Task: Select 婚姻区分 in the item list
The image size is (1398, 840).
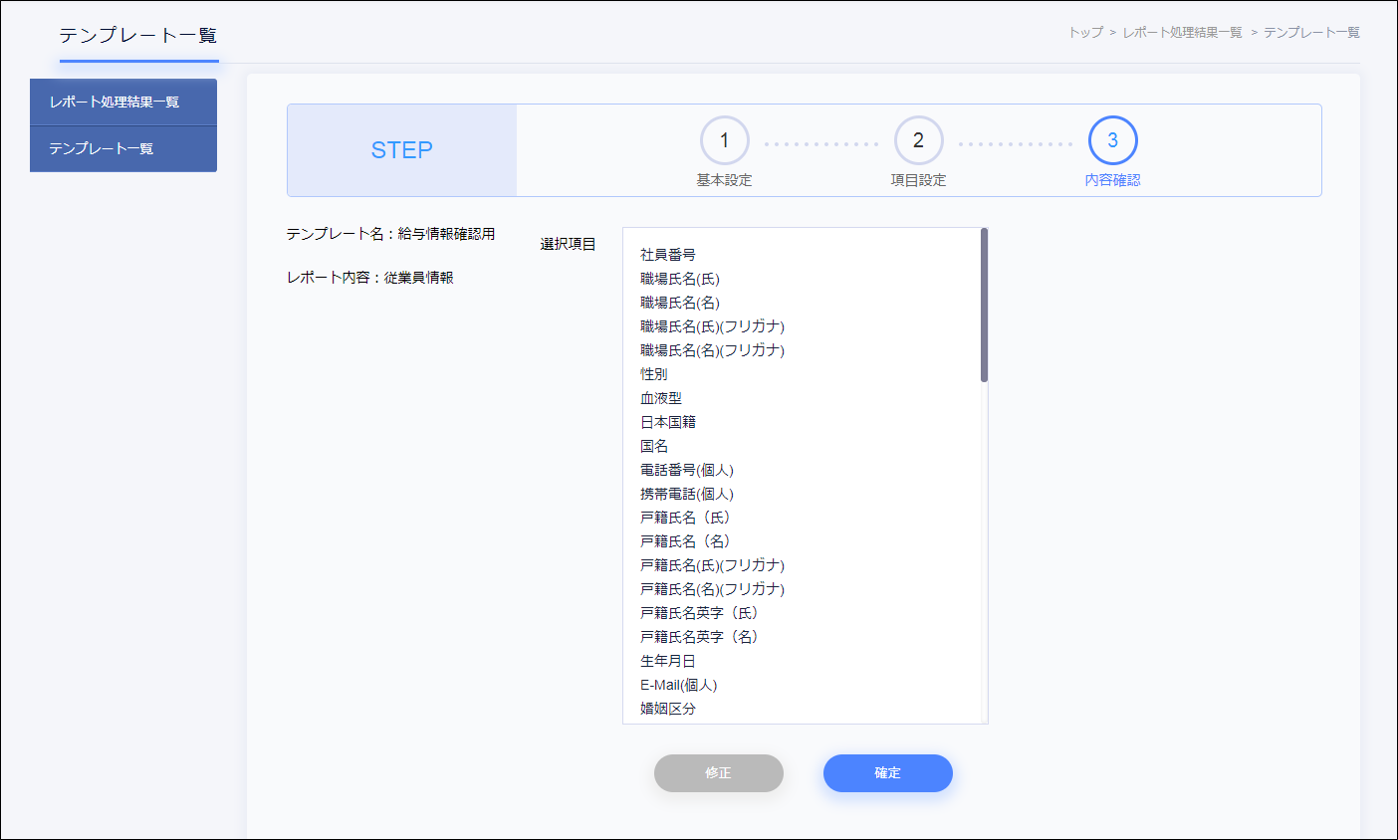Action: 668,709
